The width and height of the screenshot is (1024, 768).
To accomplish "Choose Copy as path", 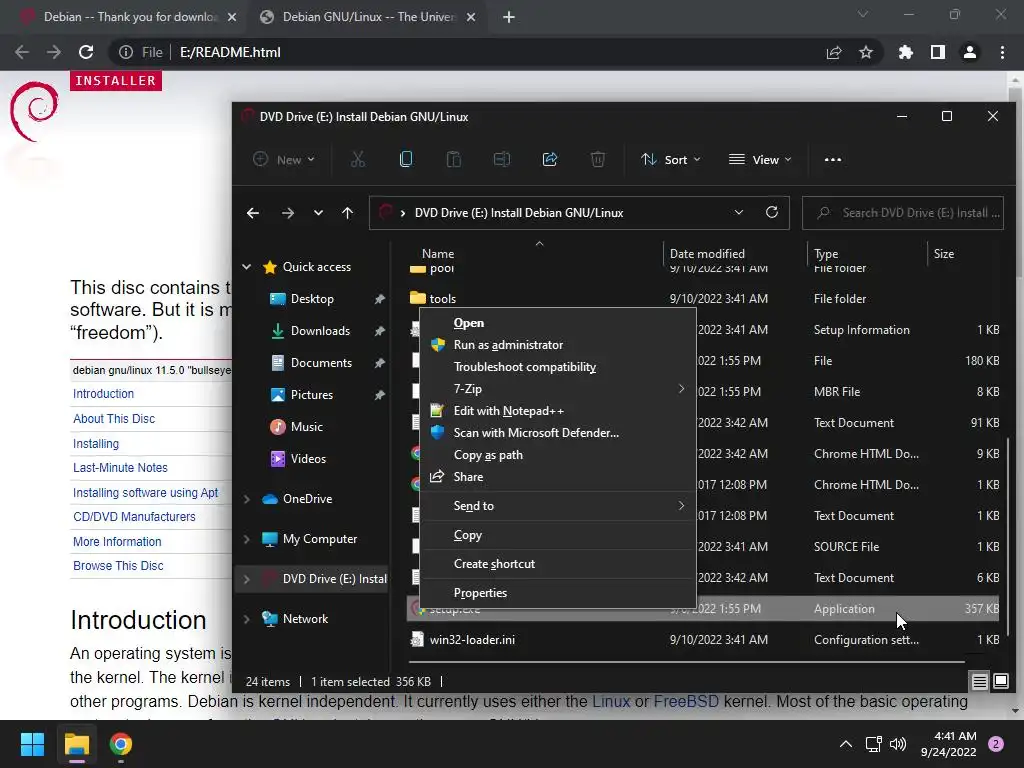I will coord(558,455).
